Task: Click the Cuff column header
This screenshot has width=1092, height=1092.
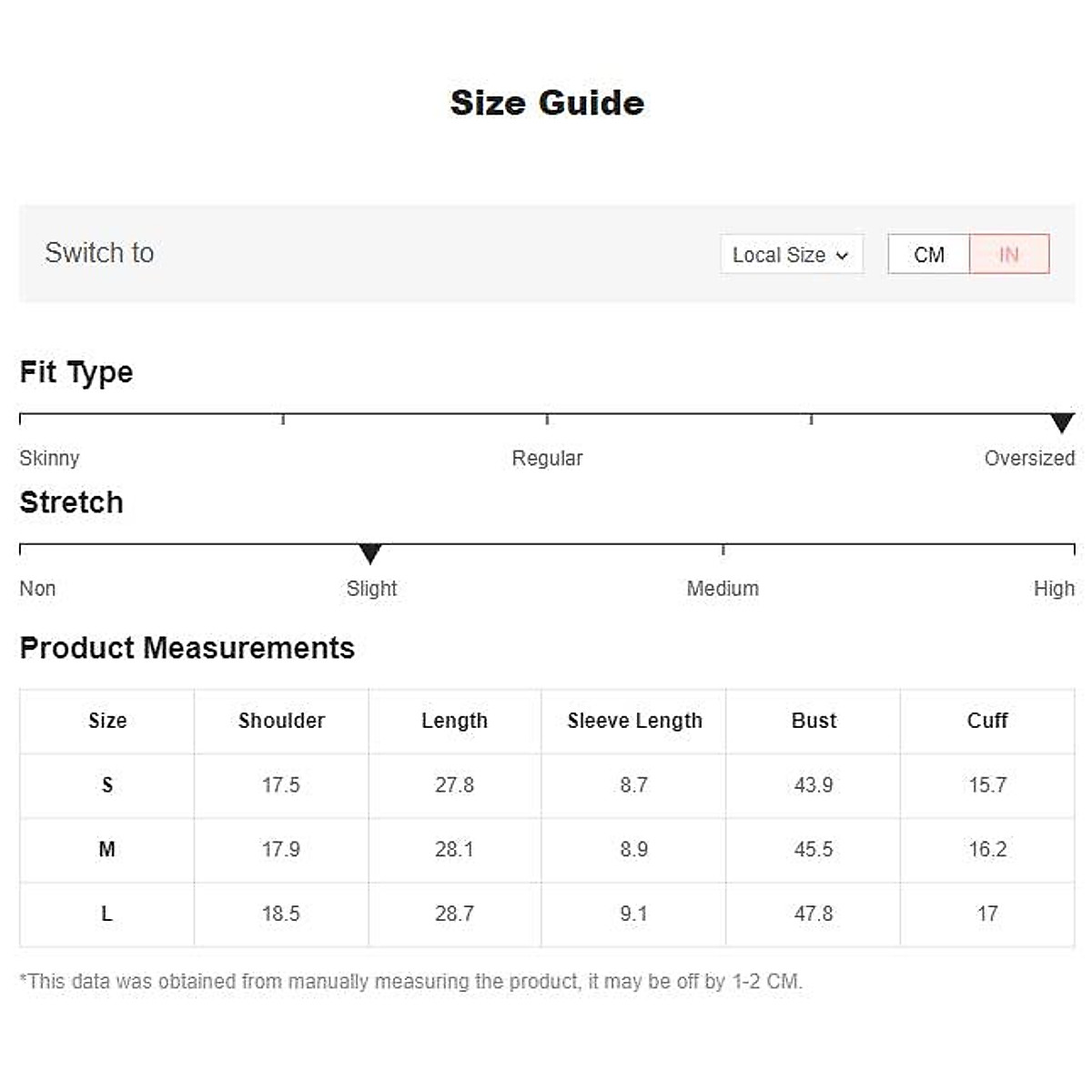Action: [x=987, y=721]
